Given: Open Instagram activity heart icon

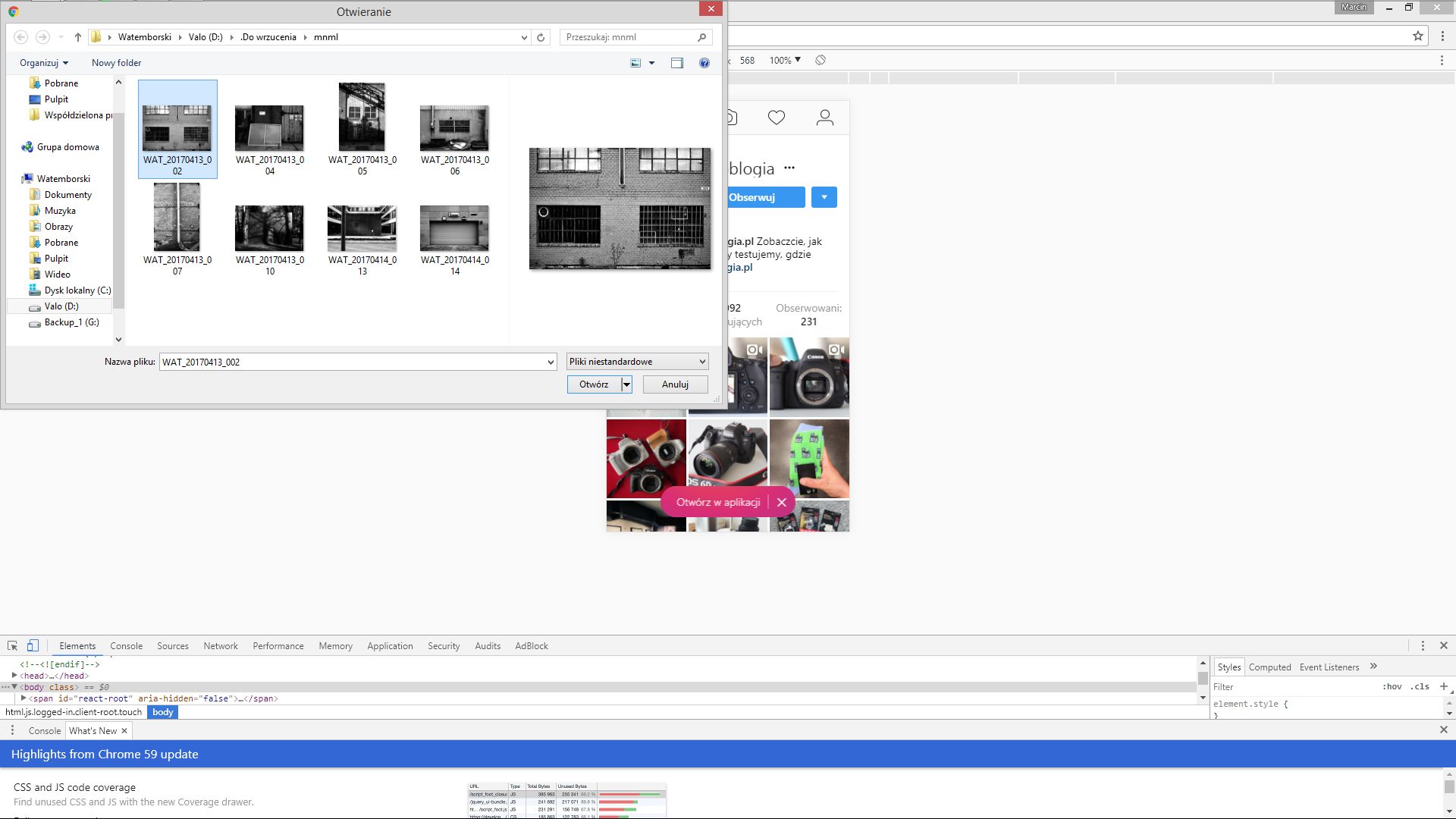Looking at the screenshot, I should coord(777,118).
